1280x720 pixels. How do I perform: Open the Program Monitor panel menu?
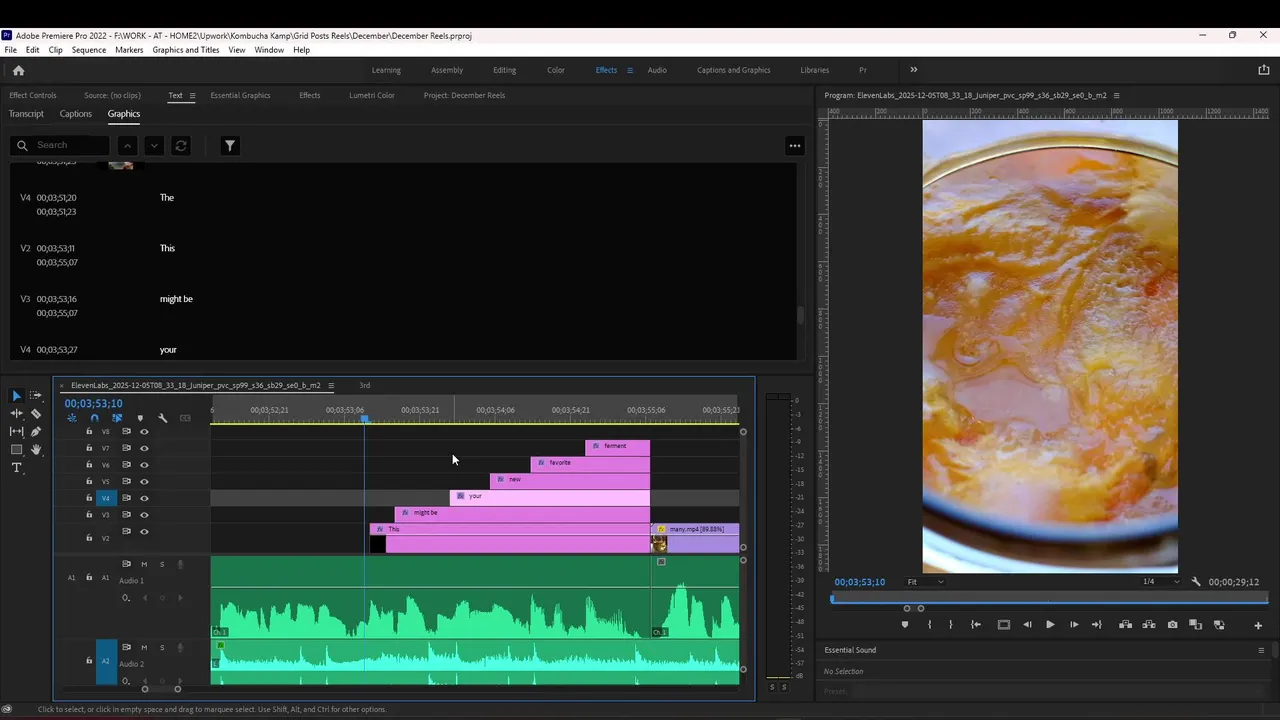1116,96
